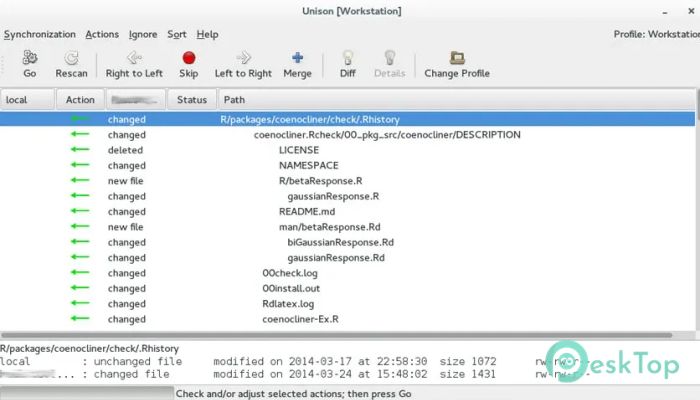
Task: Click the local column header
Action: point(27,100)
